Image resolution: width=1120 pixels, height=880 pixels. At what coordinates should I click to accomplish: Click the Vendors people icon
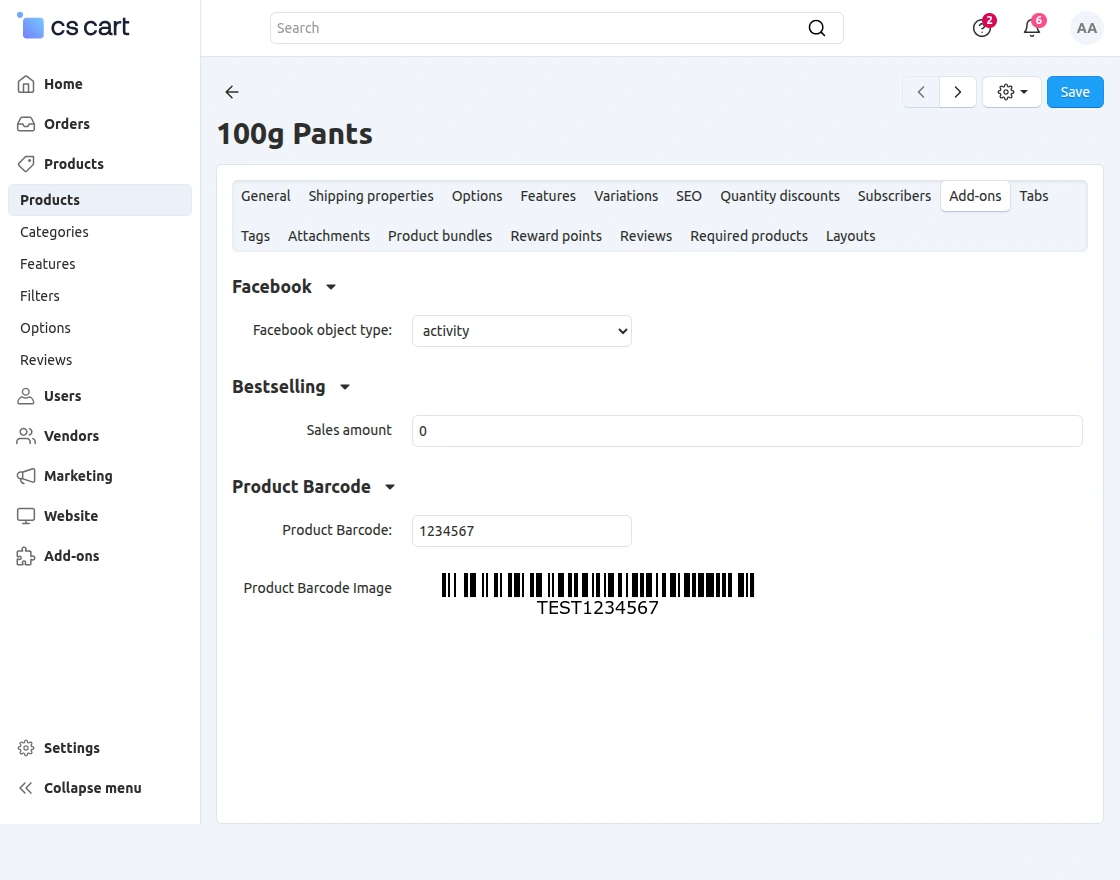coord(26,436)
